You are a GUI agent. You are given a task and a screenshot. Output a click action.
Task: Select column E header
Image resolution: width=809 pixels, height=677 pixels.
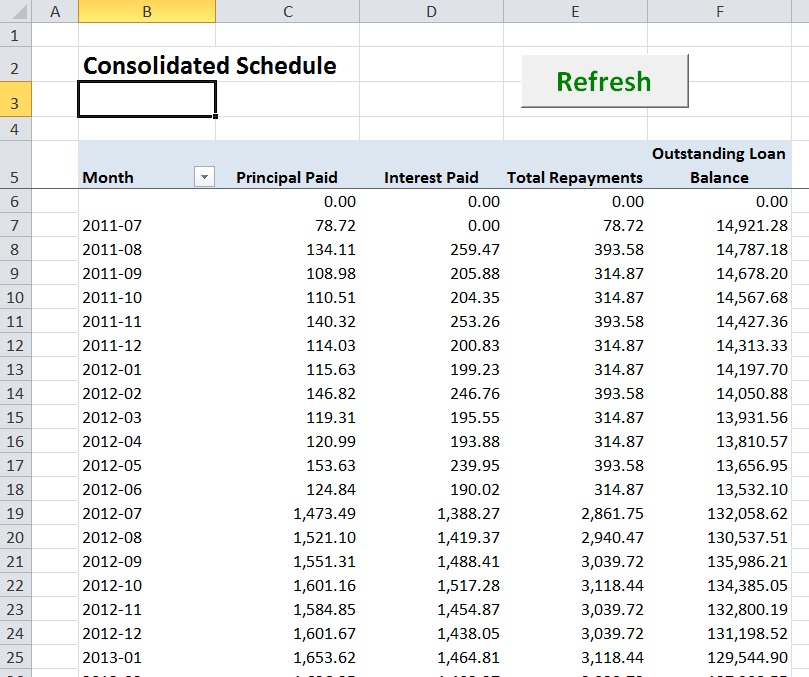point(575,11)
